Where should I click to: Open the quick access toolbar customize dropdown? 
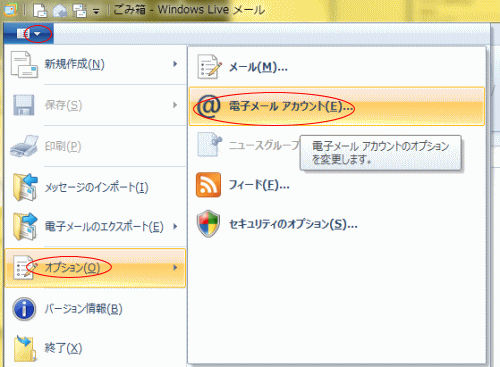coord(96,12)
